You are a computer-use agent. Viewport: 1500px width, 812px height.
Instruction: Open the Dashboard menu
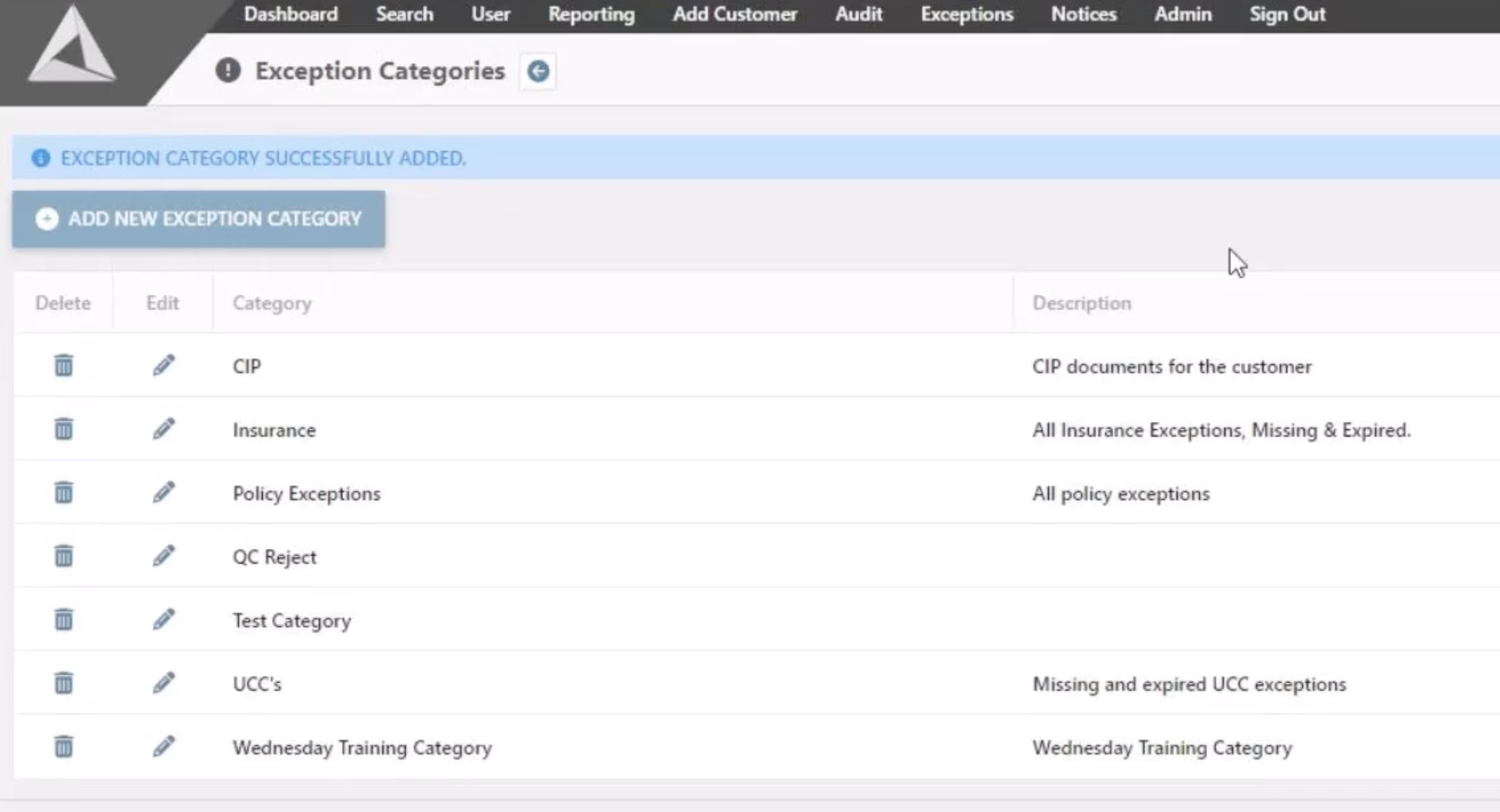coord(290,14)
